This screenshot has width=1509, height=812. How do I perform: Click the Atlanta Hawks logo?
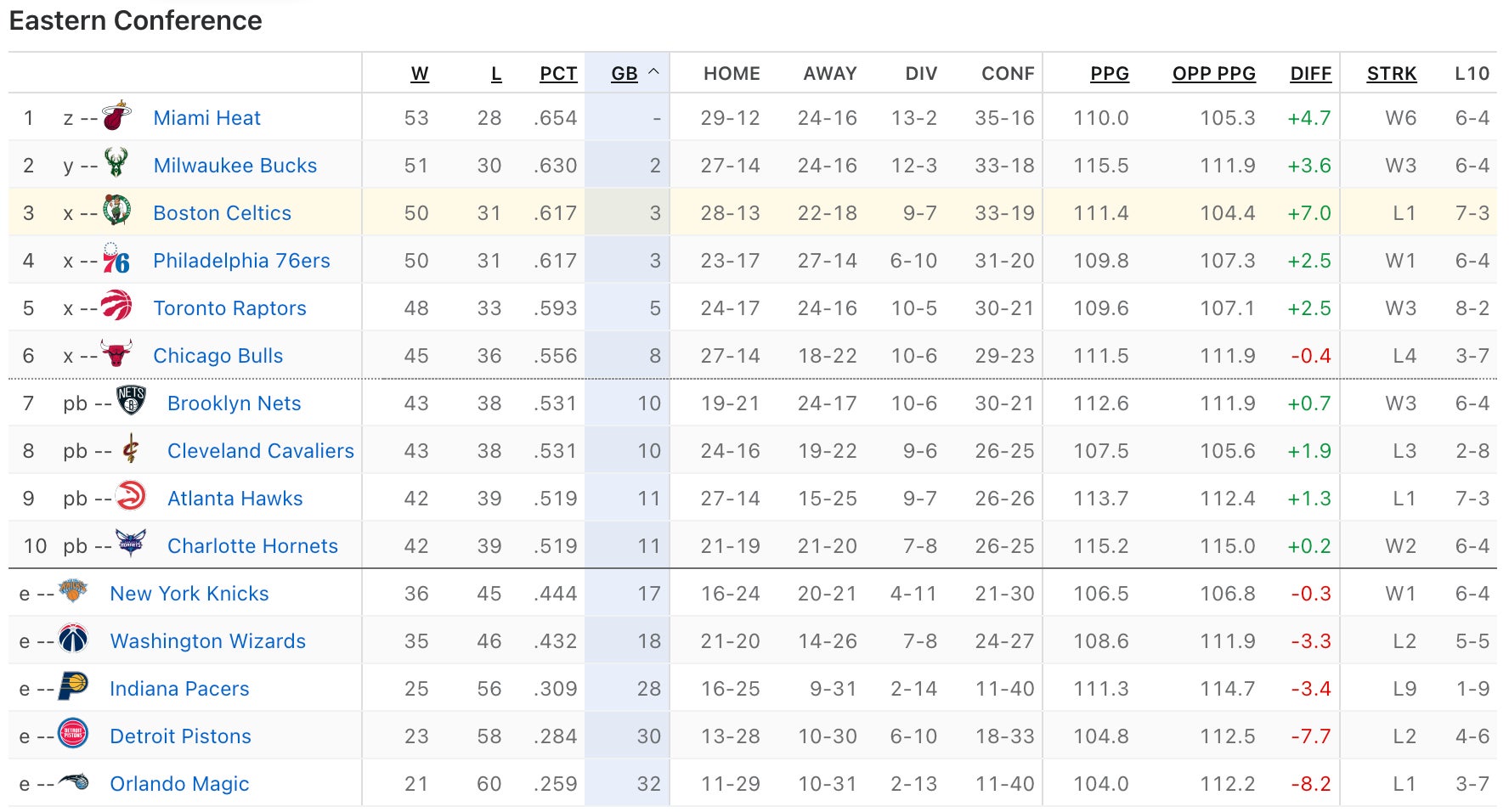click(x=131, y=496)
